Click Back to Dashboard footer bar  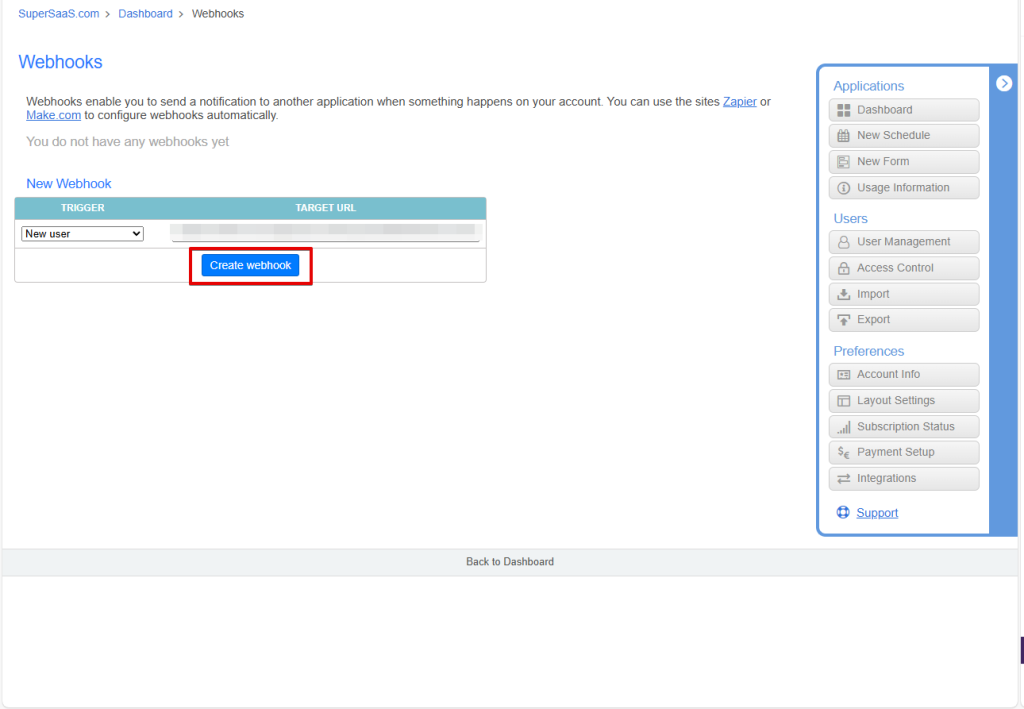[x=509, y=562]
